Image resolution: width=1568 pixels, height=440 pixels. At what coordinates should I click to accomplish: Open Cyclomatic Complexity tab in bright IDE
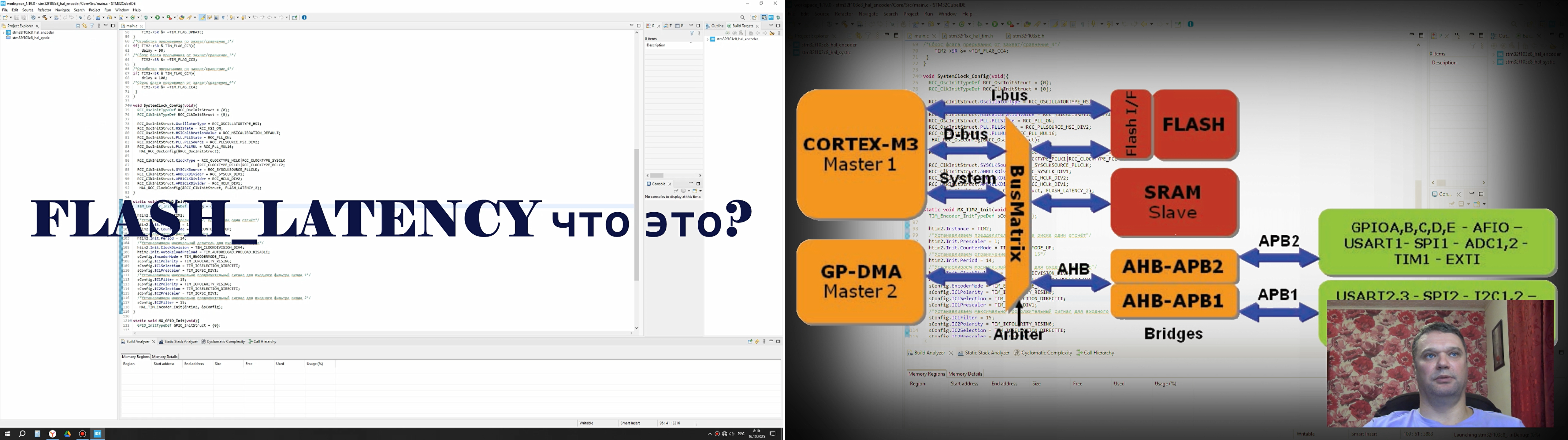coord(223,342)
